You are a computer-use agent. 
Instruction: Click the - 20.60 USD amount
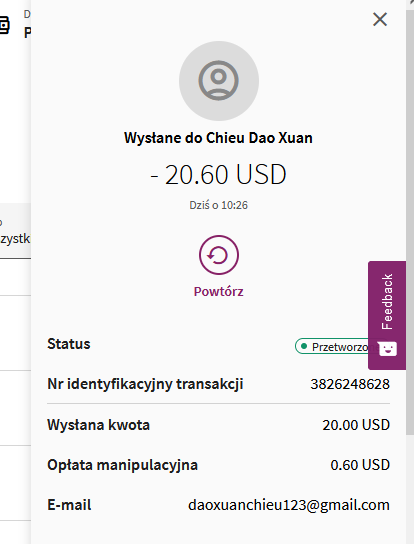pos(218,174)
